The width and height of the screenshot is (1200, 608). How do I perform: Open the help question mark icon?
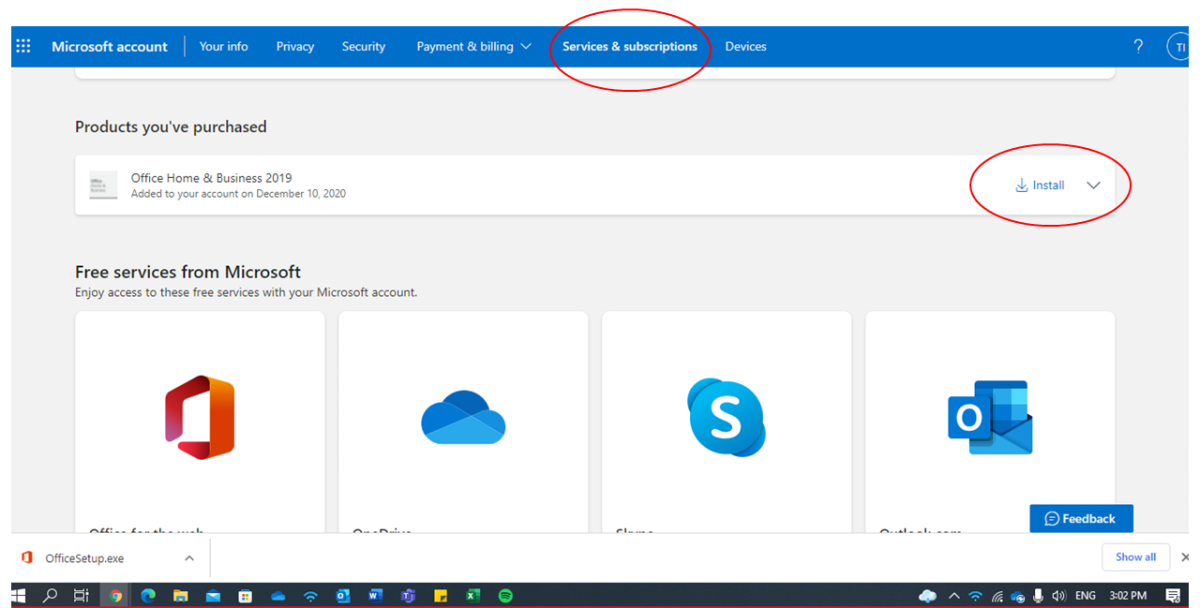tap(1138, 46)
